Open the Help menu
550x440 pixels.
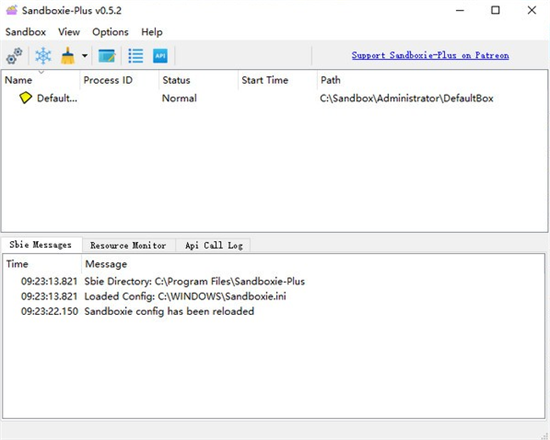click(x=152, y=32)
